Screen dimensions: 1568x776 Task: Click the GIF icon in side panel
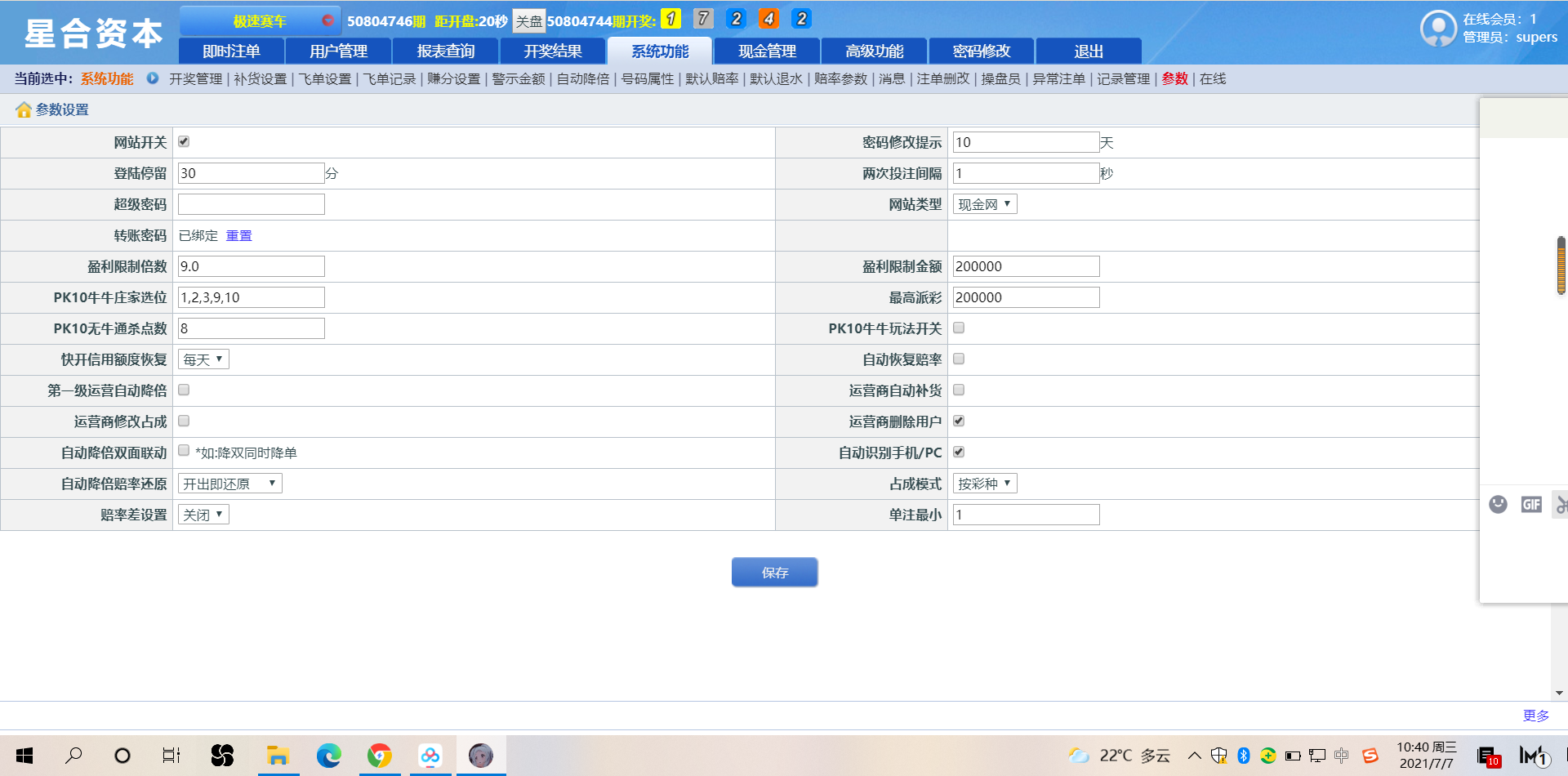point(1531,504)
